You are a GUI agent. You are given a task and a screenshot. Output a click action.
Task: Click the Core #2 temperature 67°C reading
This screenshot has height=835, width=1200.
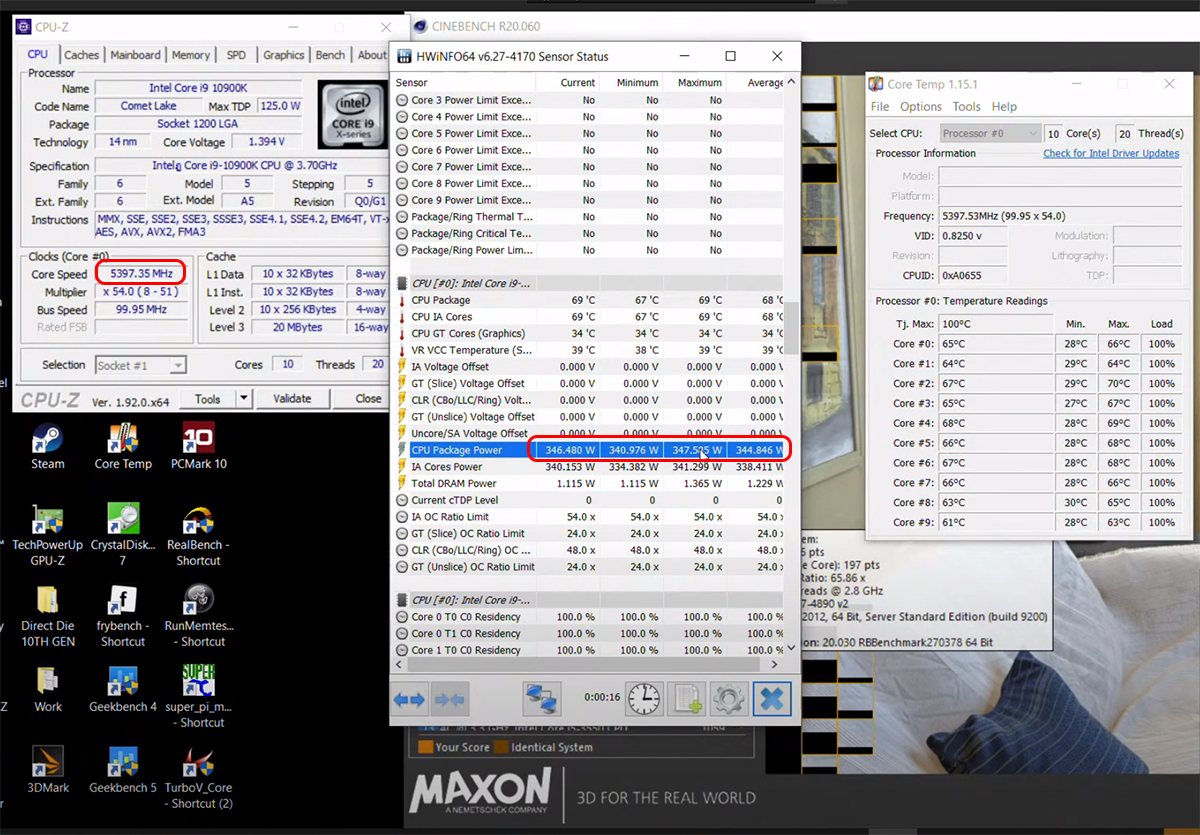[x=995, y=383]
